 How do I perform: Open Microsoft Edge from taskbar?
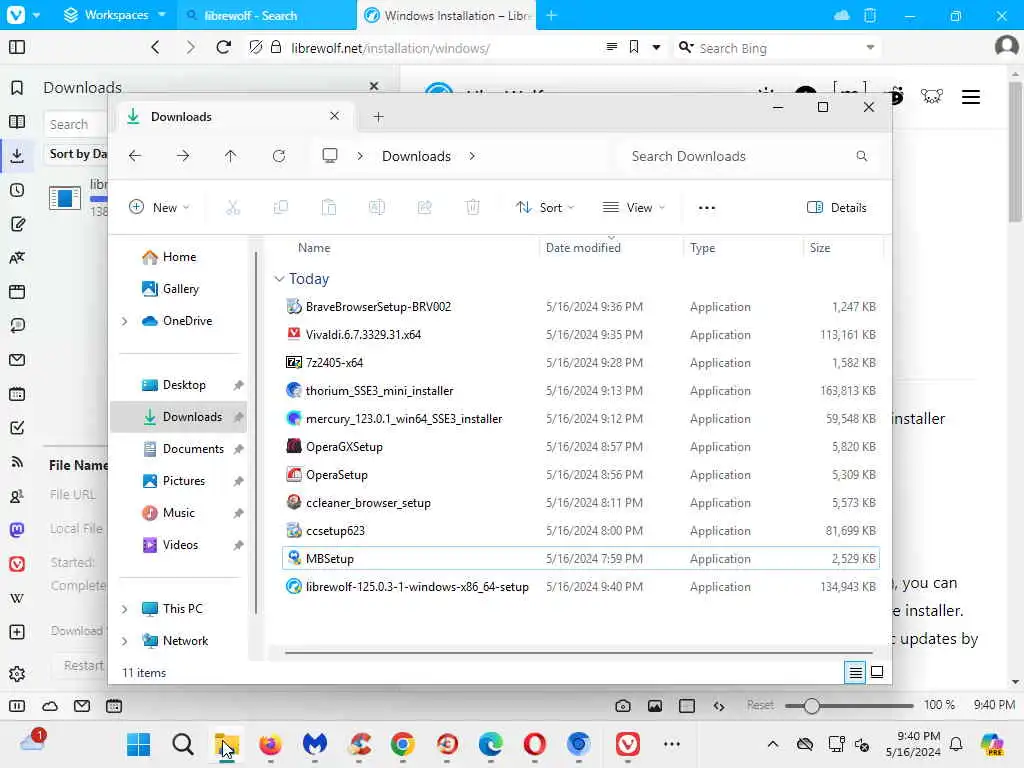[x=490, y=744]
